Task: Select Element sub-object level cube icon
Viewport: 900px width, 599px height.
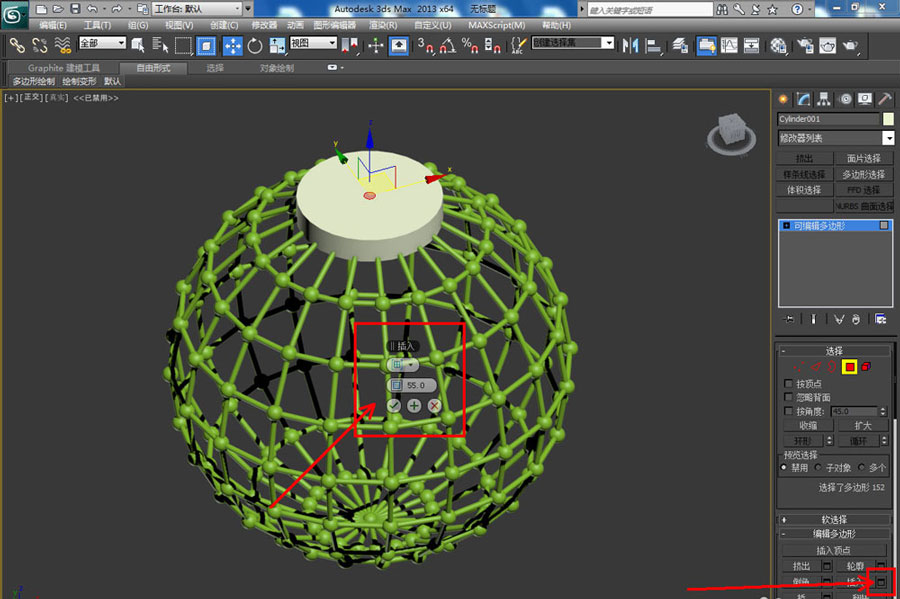Action: tap(866, 367)
